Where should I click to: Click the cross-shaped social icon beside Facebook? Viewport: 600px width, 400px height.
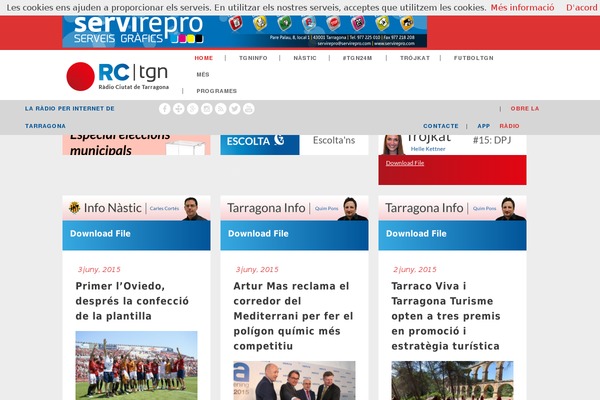point(179,109)
